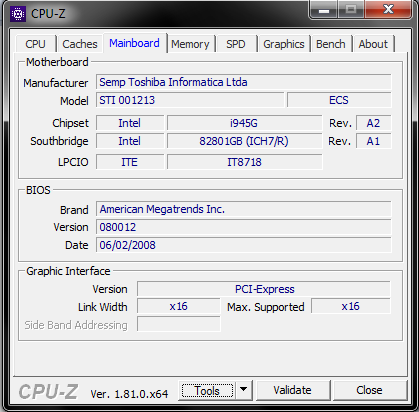Viewport: 419px width, 412px height.
Task: Click the CPU-Z application icon in title bar
Action: pyautogui.click(x=18, y=14)
